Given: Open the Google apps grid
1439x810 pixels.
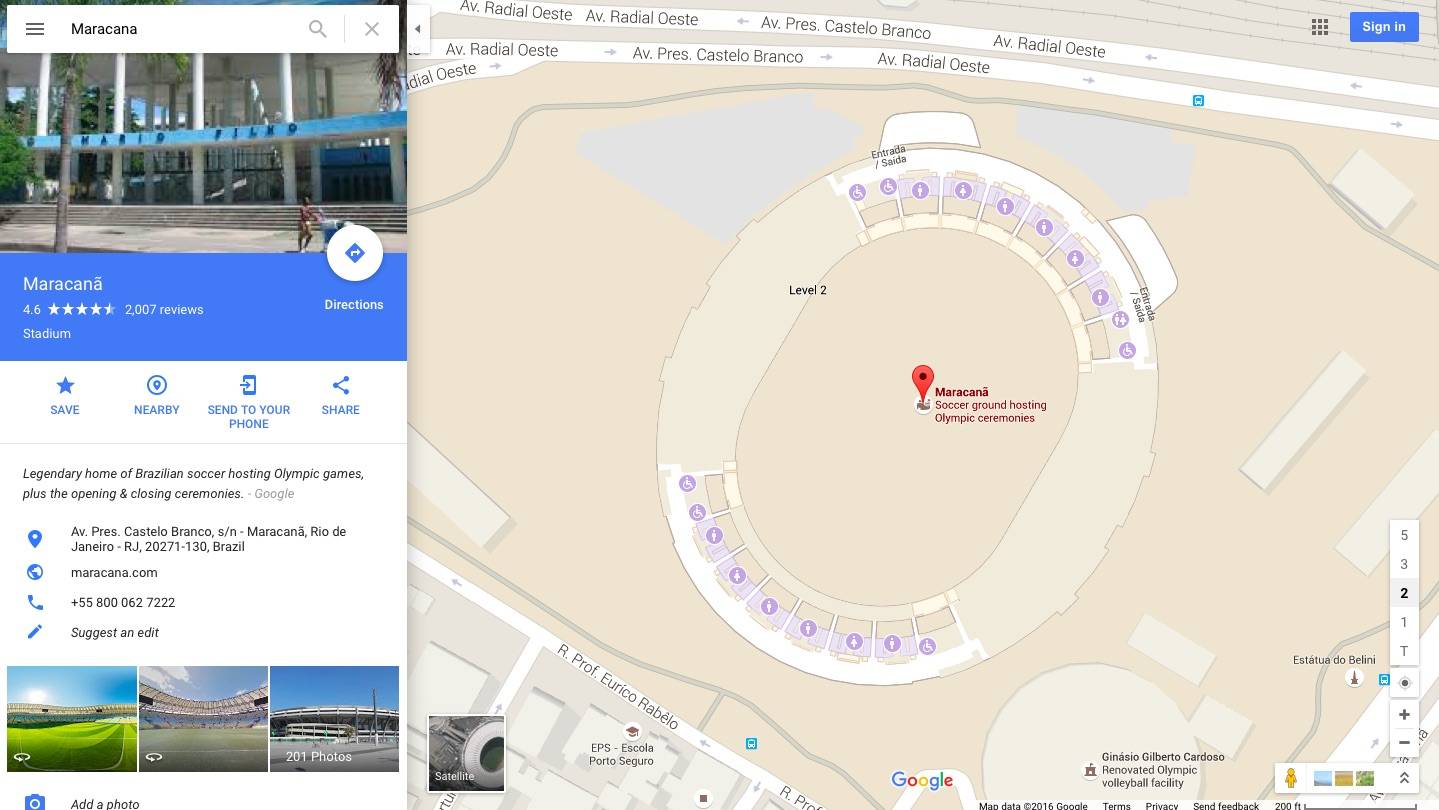Looking at the screenshot, I should (x=1320, y=27).
